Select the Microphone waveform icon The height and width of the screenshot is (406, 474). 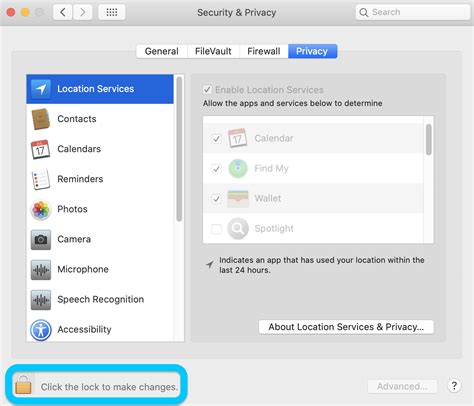pos(41,270)
